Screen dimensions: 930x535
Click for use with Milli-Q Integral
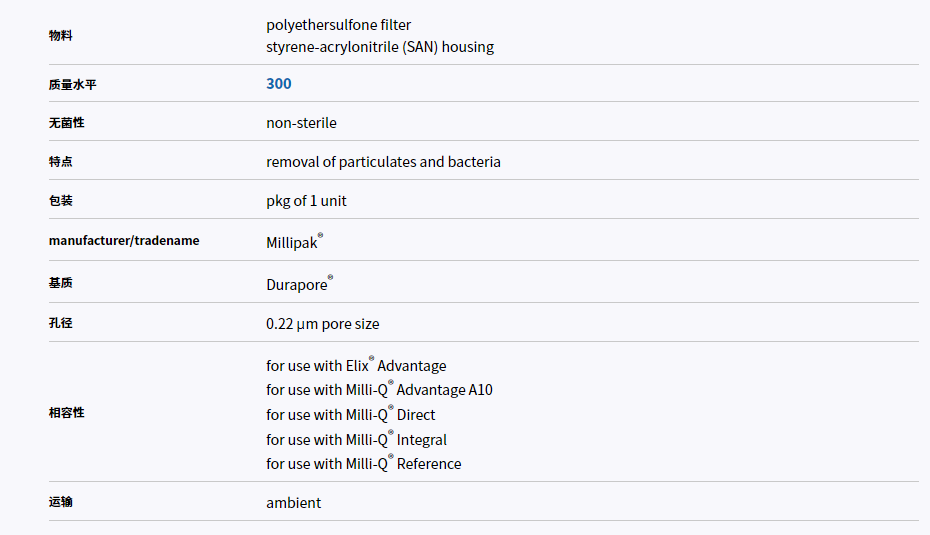[356, 439]
